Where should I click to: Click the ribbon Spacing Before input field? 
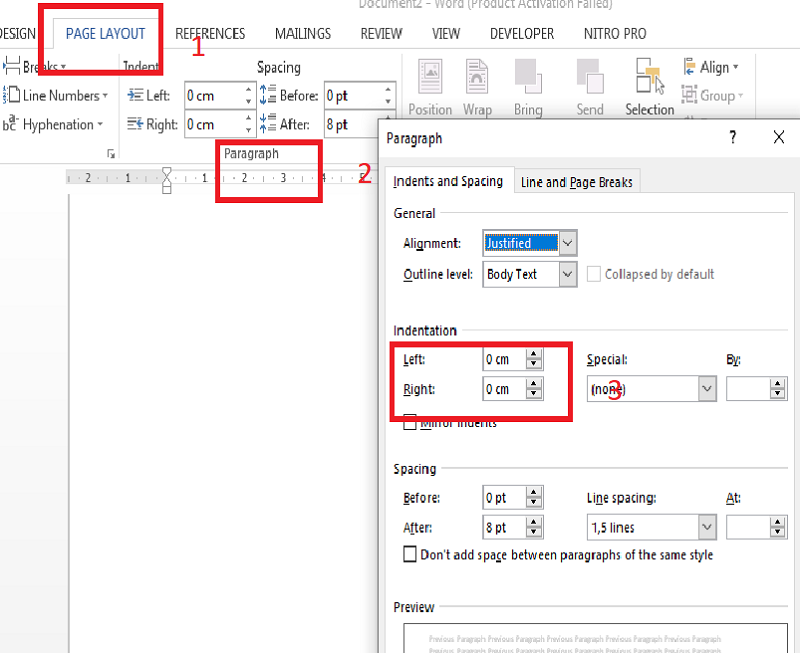[x=359, y=95]
